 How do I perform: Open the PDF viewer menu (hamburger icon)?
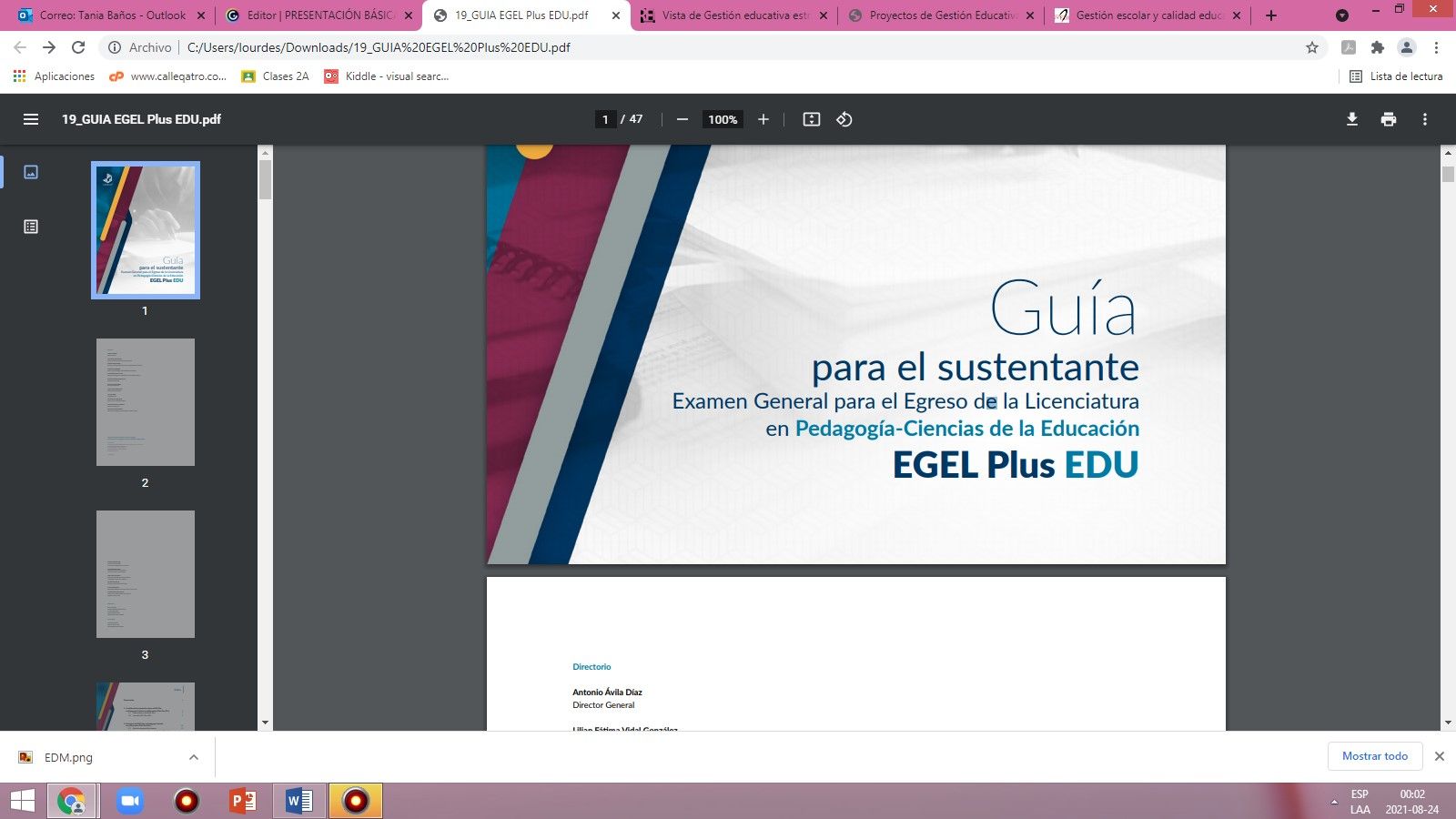[x=32, y=118]
